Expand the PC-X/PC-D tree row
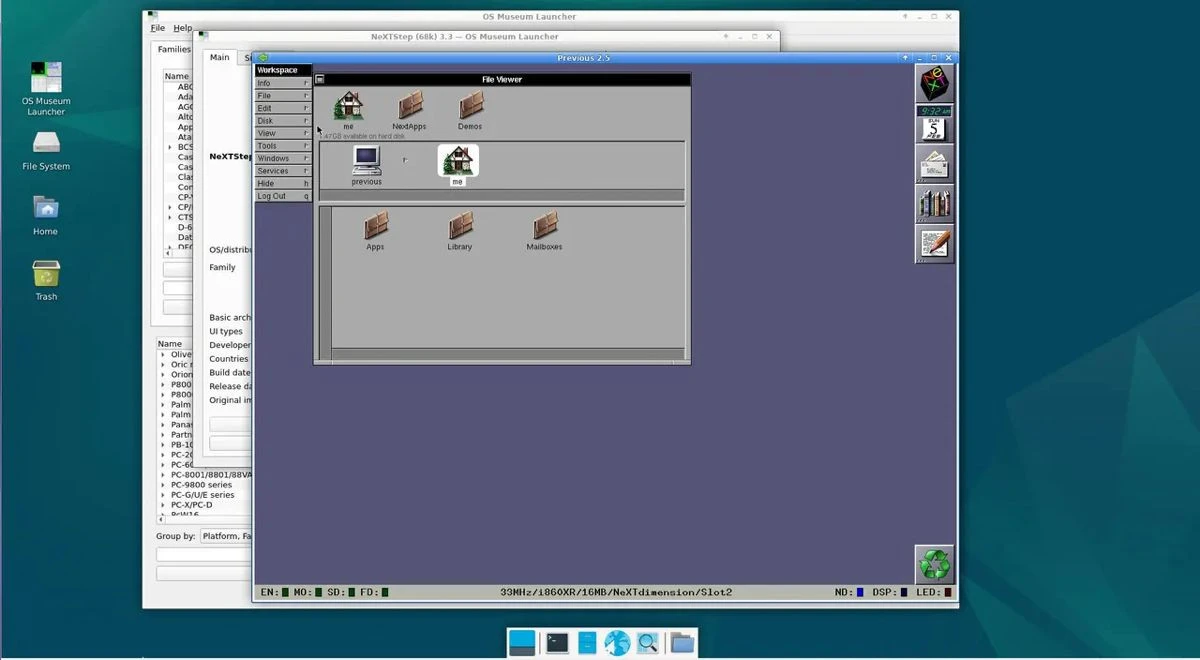Image resolution: width=1200 pixels, height=660 pixels. pos(163,504)
